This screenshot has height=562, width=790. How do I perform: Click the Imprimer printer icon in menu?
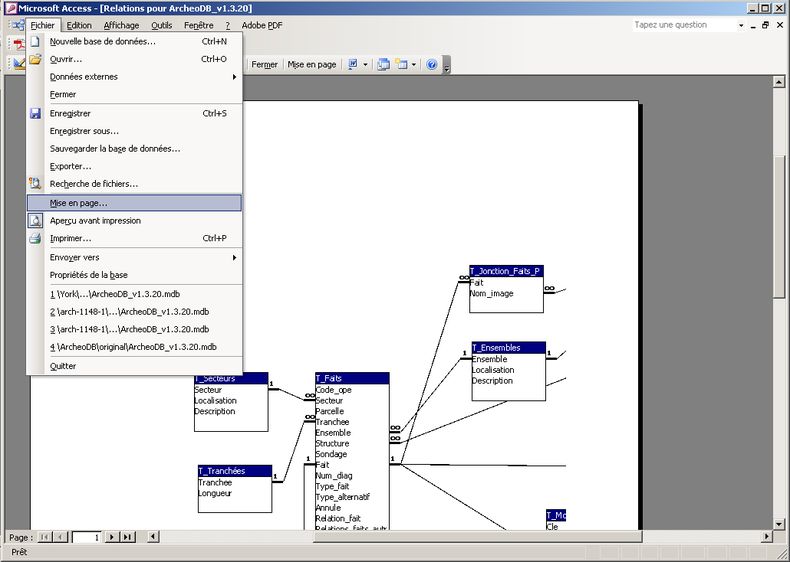coord(35,238)
